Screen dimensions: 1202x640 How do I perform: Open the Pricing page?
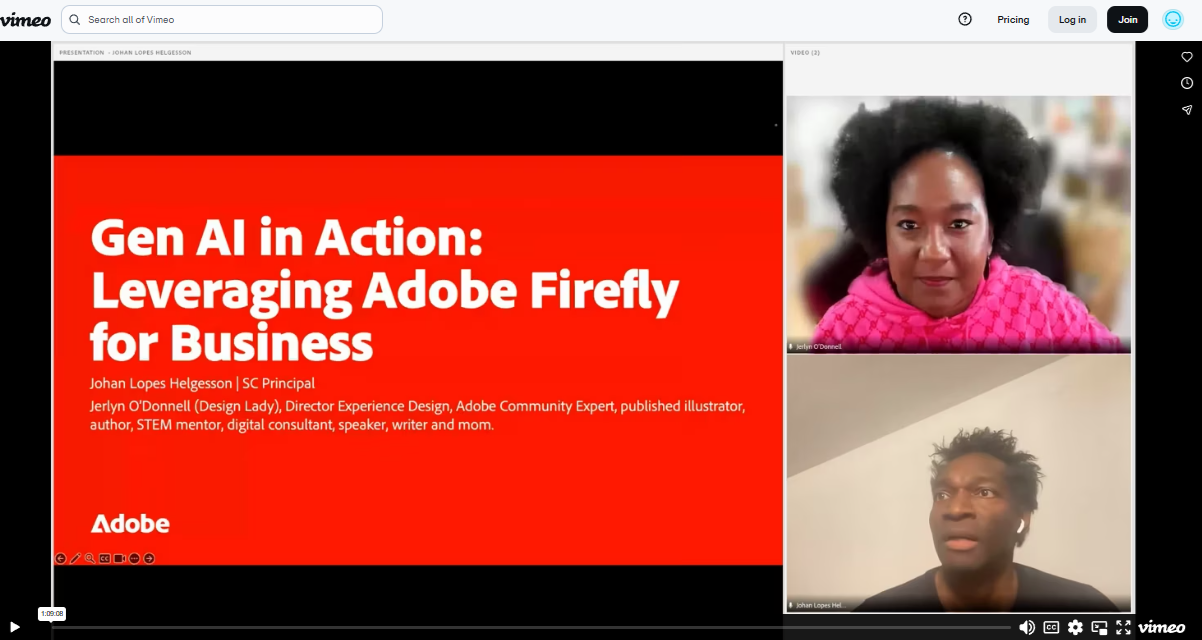click(1013, 19)
